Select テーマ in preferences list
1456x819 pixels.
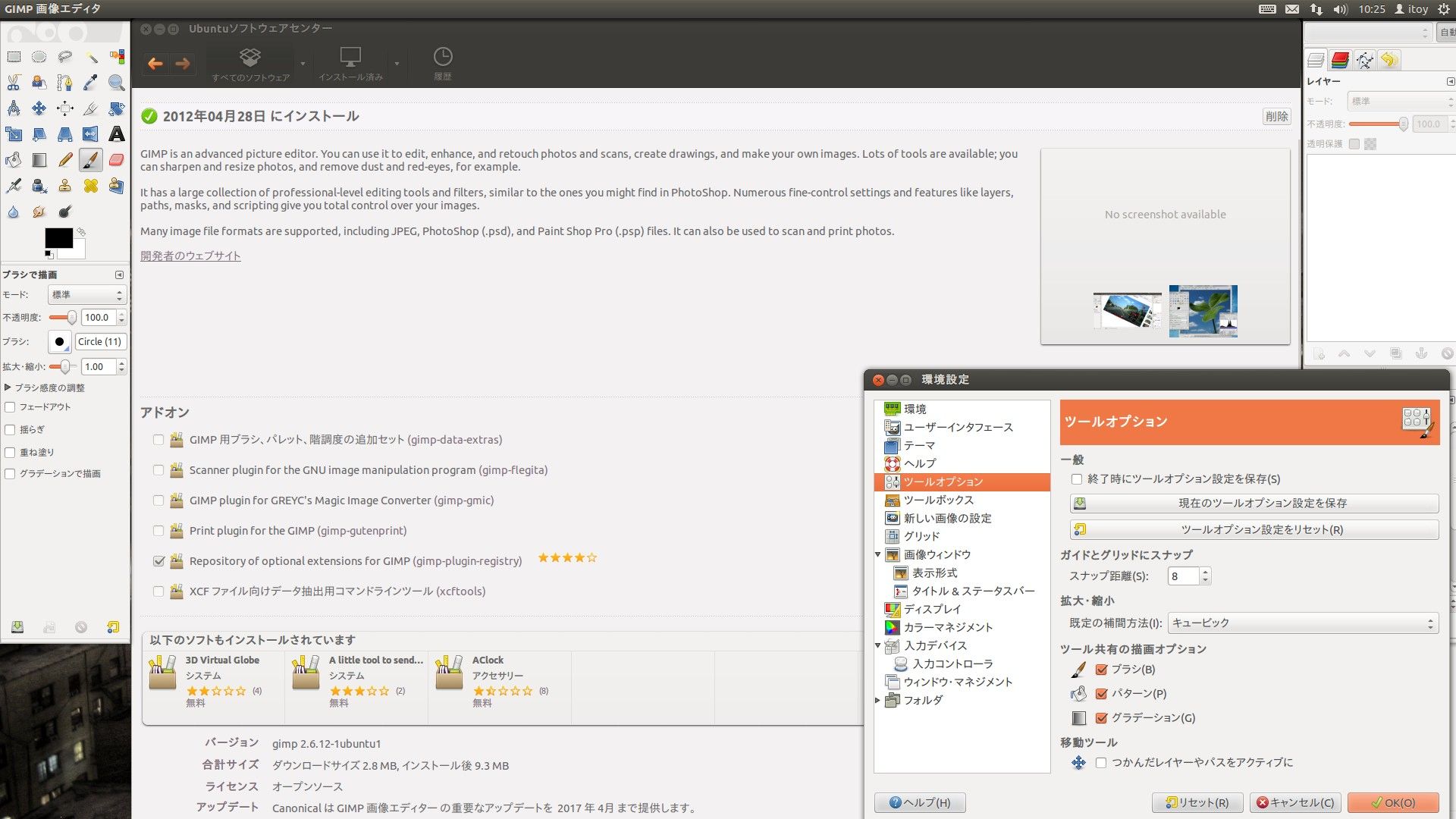pos(918,446)
